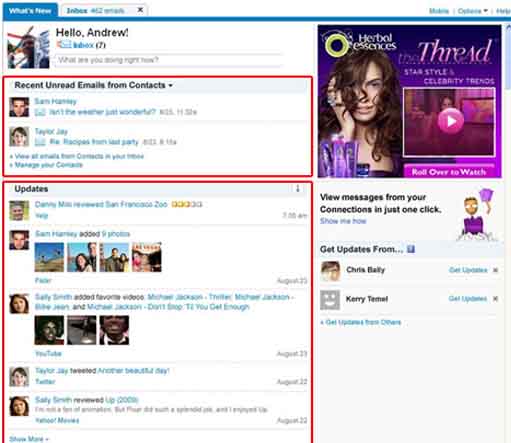This screenshot has height=443, width=511.
Task: Dismiss Kerry Temel suggestion
Action: pyautogui.click(x=495, y=299)
